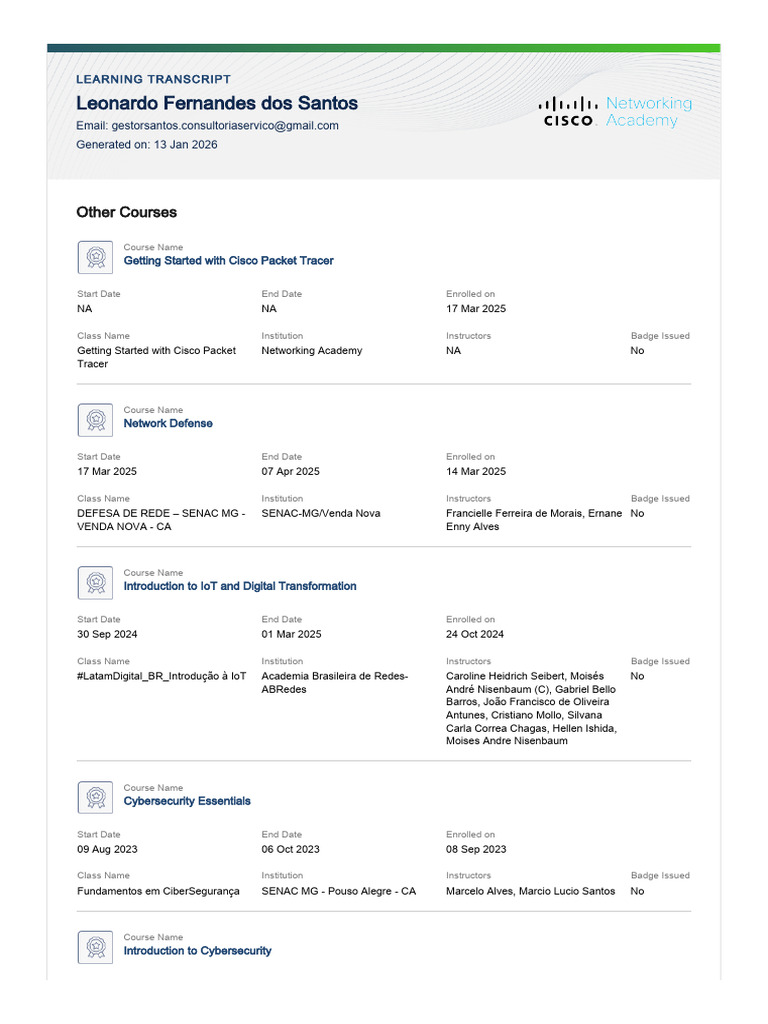Click the Cybersecurity Essentials course badge icon
The height and width of the screenshot is (1024, 768).
pyautogui.click(x=95, y=798)
